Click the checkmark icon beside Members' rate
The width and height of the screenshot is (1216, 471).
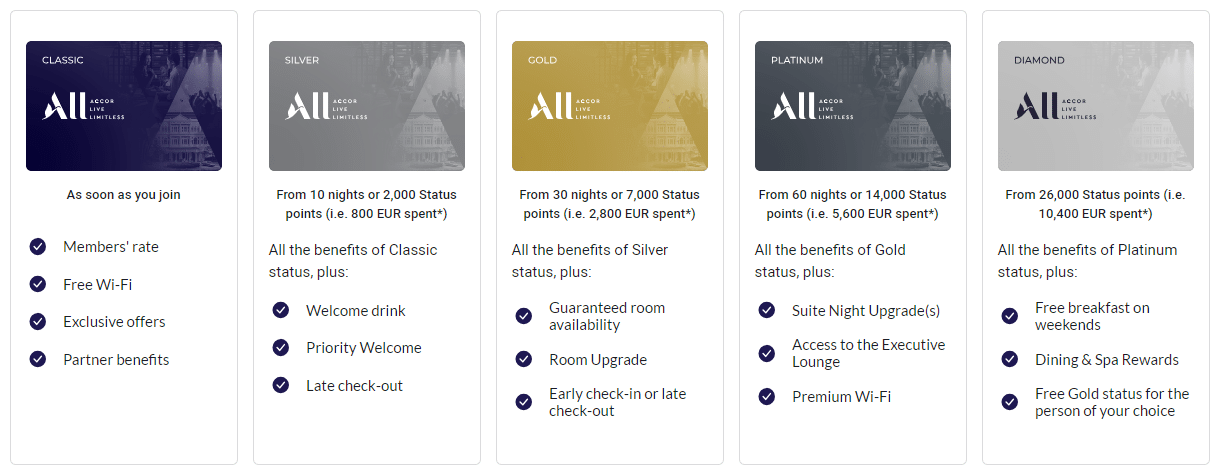[38, 246]
